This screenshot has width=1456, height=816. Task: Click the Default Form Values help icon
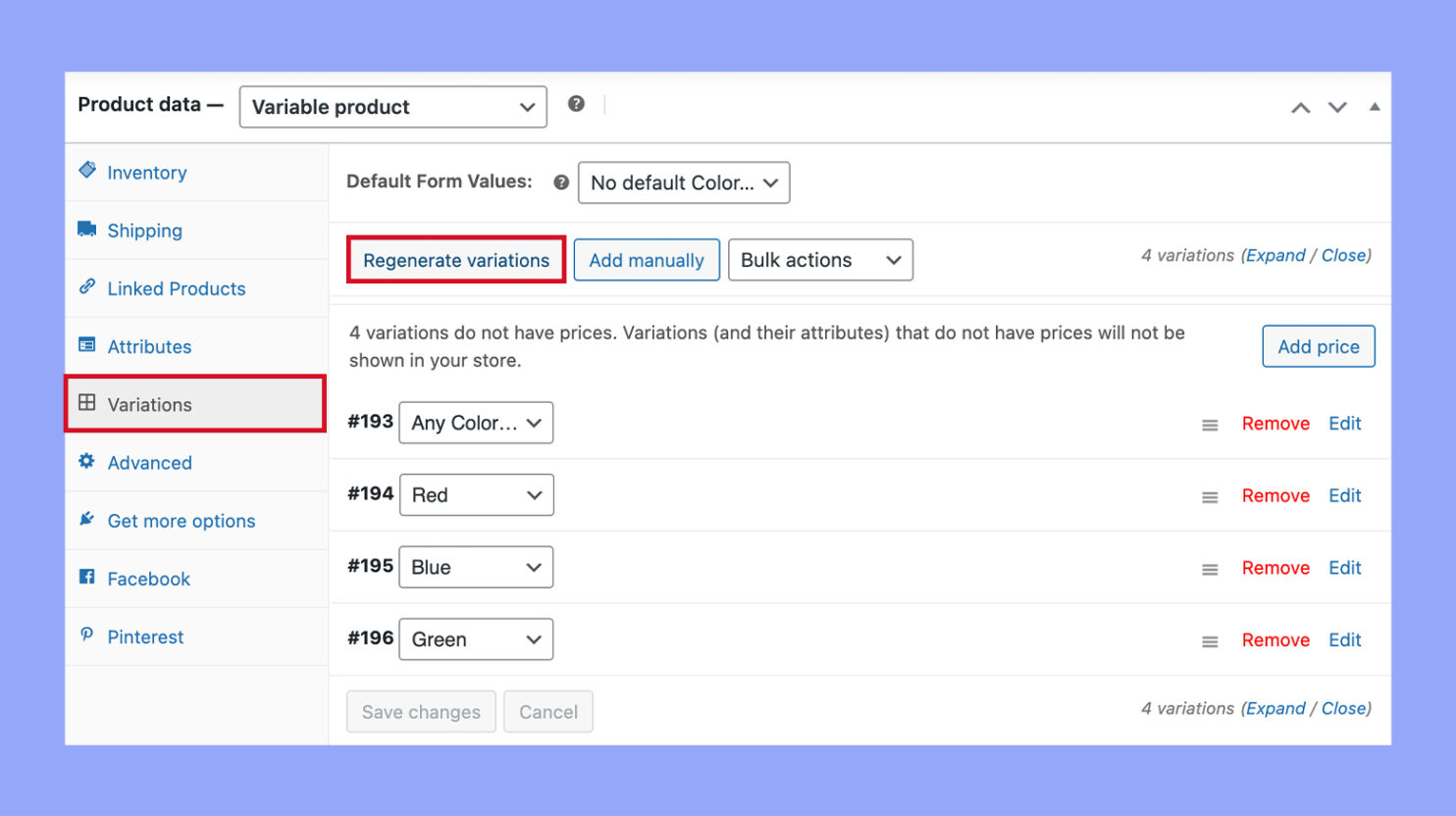[x=561, y=182]
